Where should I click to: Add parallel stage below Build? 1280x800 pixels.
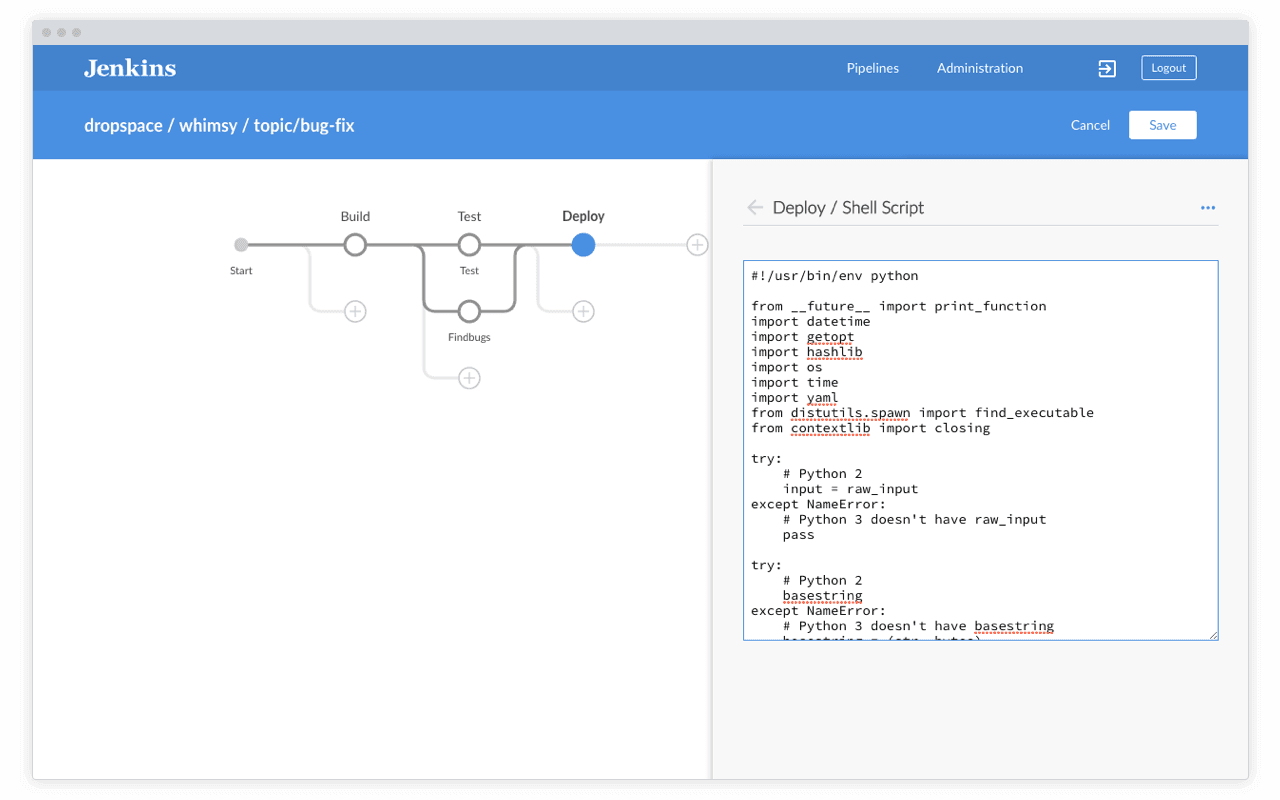[355, 311]
